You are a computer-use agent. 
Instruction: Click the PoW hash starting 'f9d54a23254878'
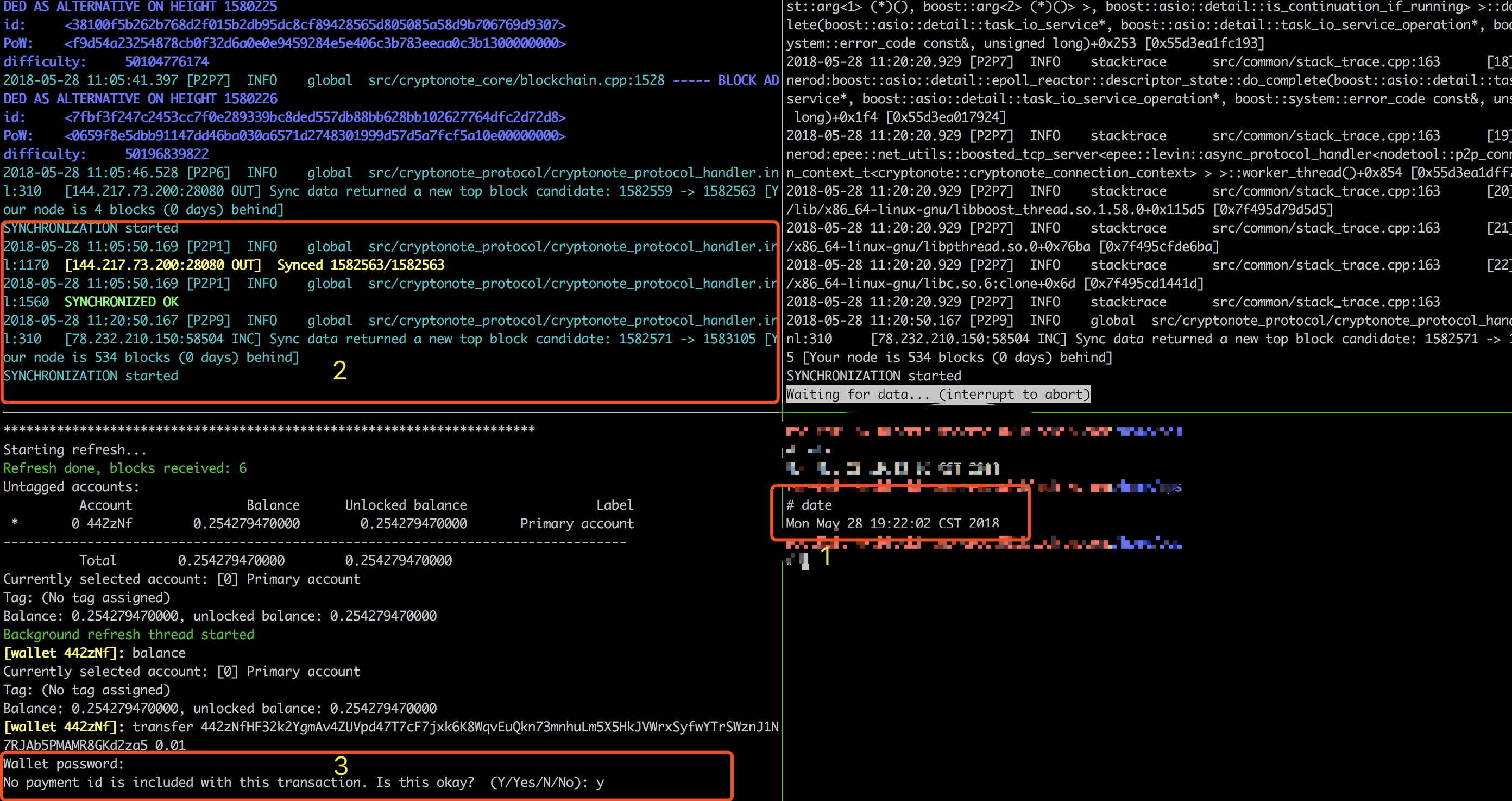click(x=315, y=43)
